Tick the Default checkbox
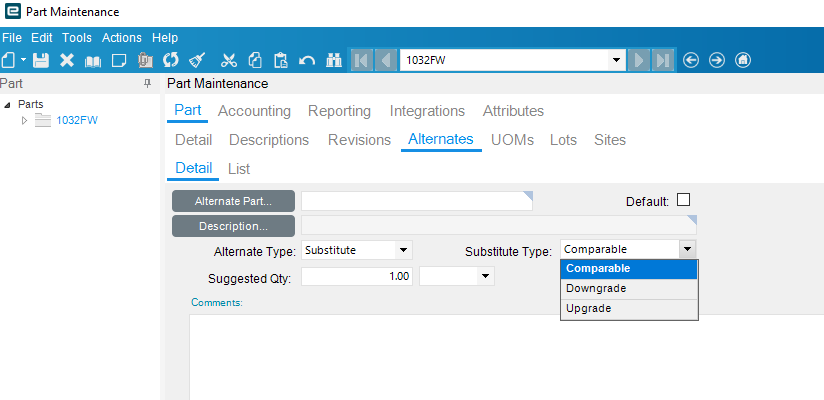 pyautogui.click(x=684, y=200)
